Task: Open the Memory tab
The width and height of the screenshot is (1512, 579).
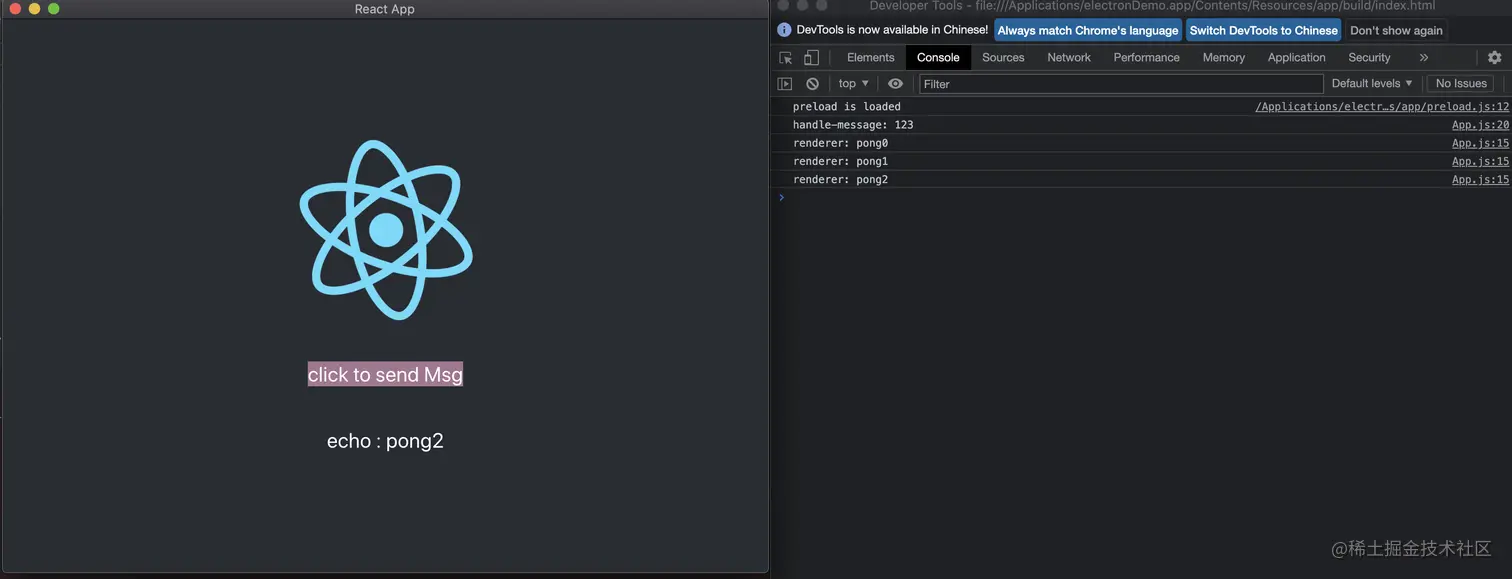Action: (x=1223, y=58)
